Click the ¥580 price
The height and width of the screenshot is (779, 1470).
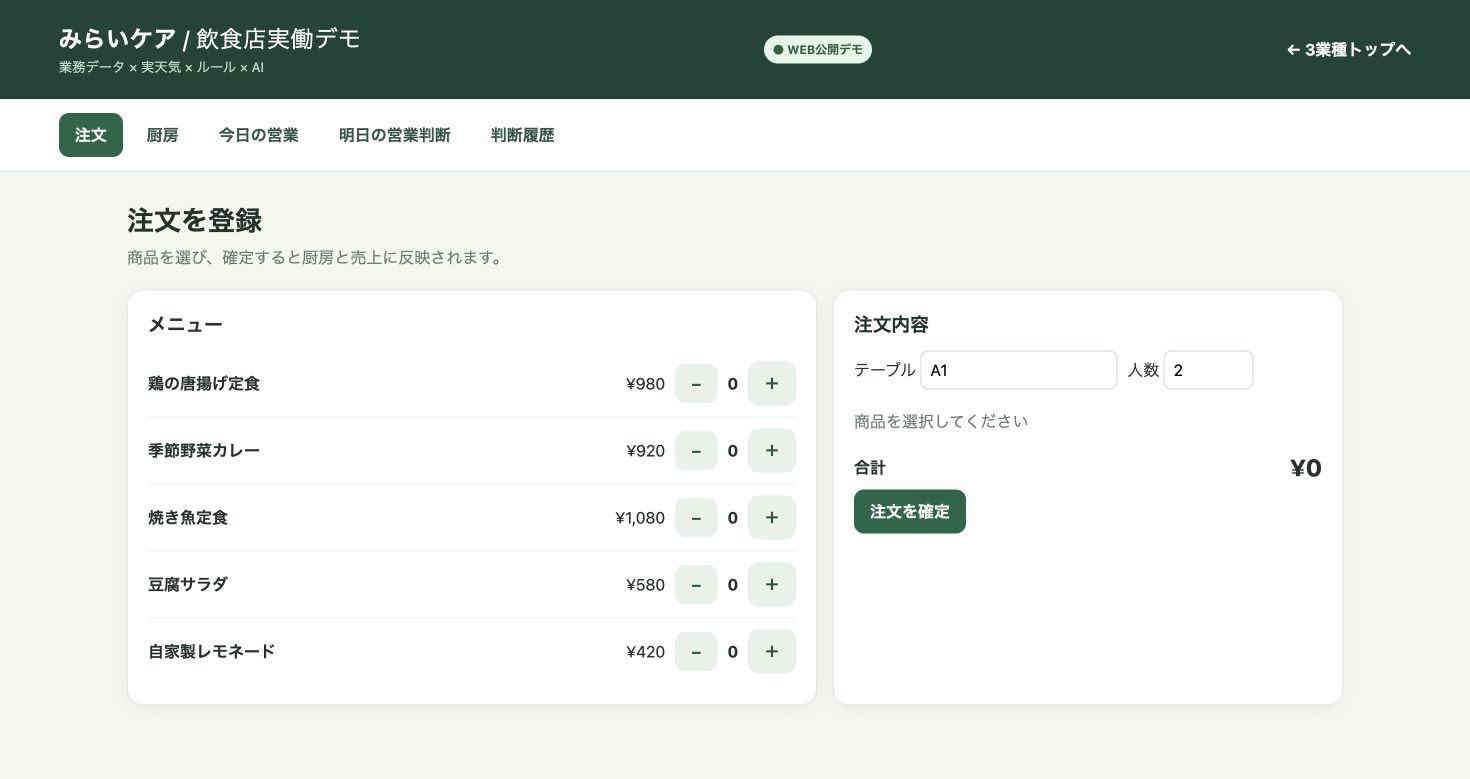tap(646, 585)
